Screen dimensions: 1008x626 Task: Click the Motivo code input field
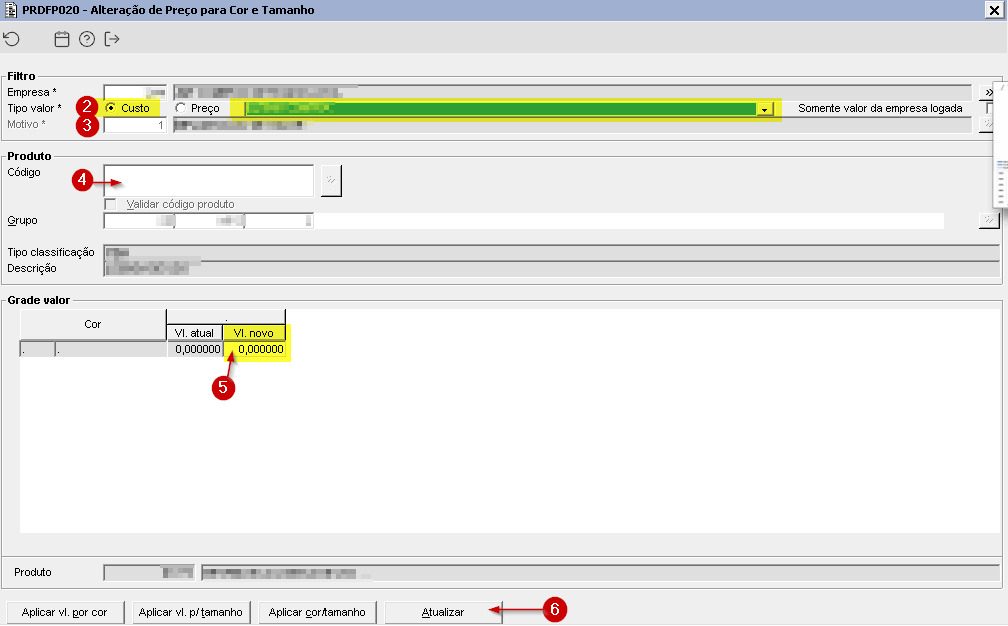click(135, 125)
